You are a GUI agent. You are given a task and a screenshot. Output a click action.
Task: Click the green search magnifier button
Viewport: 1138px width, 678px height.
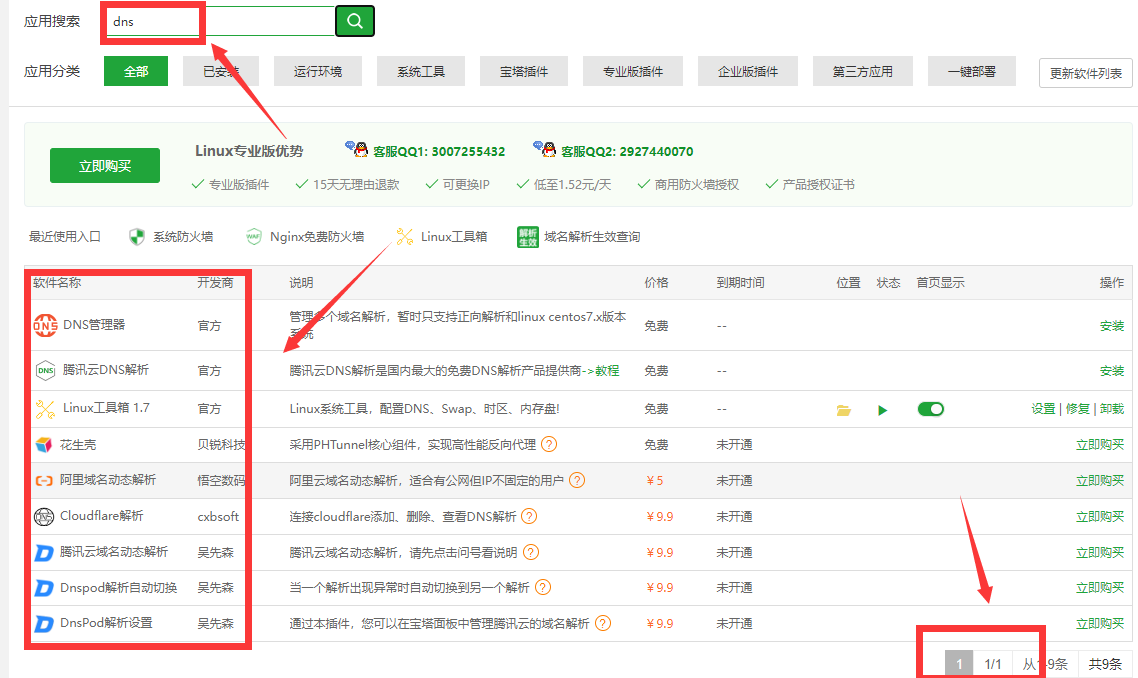pos(354,21)
